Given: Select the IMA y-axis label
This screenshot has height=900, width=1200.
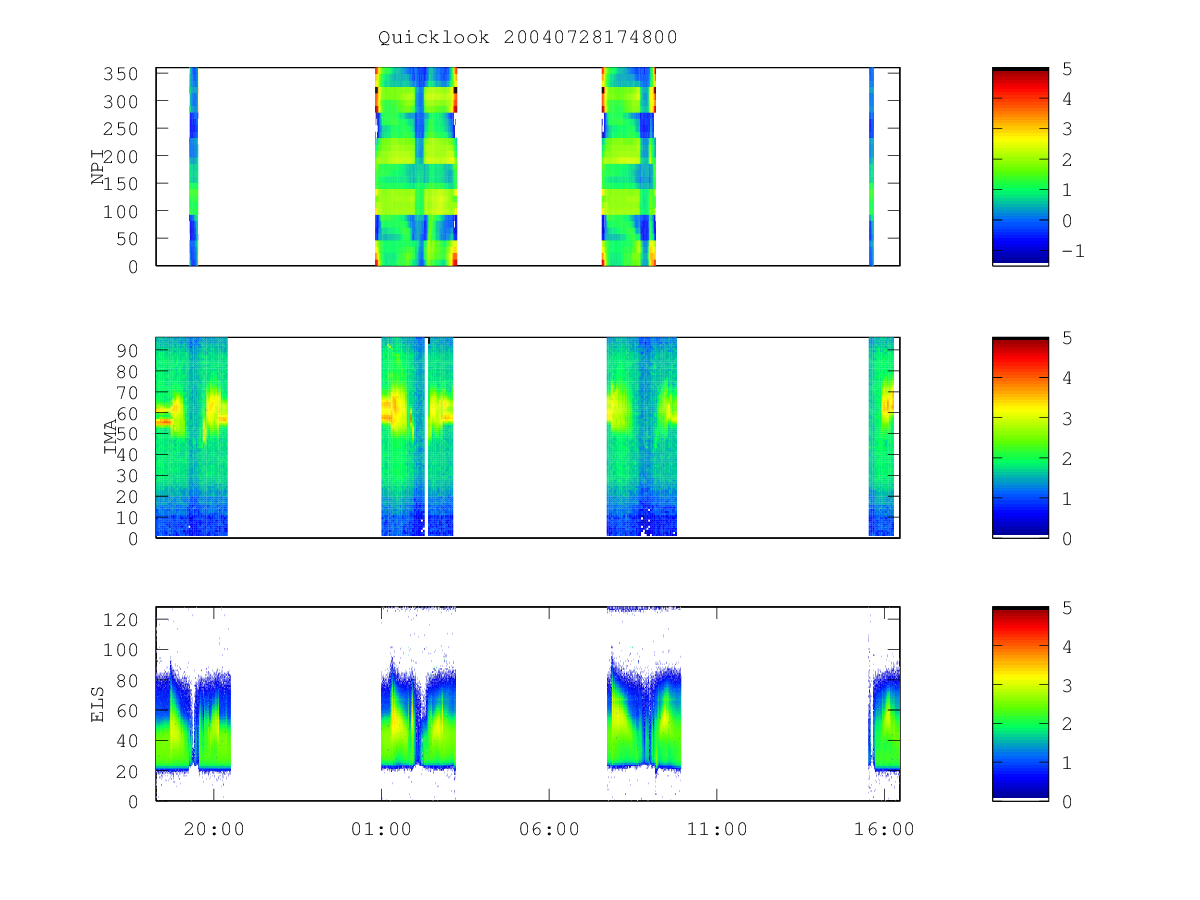Looking at the screenshot, I should click(112, 437).
